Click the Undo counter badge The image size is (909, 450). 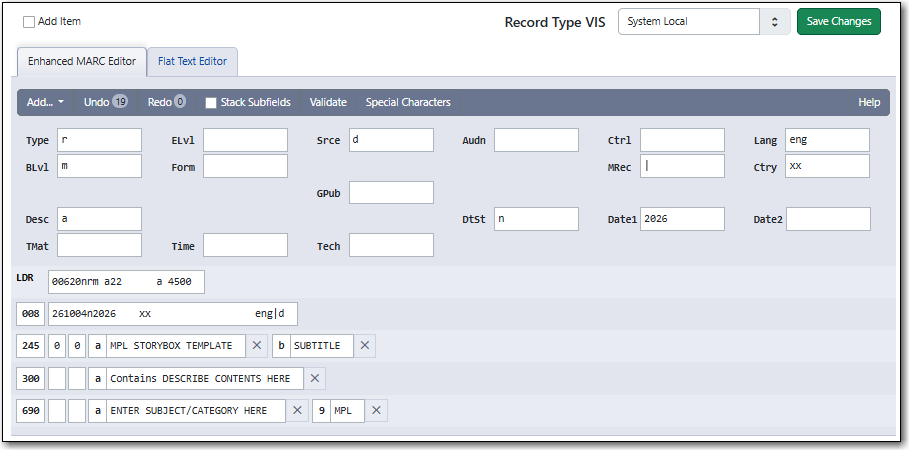point(120,102)
